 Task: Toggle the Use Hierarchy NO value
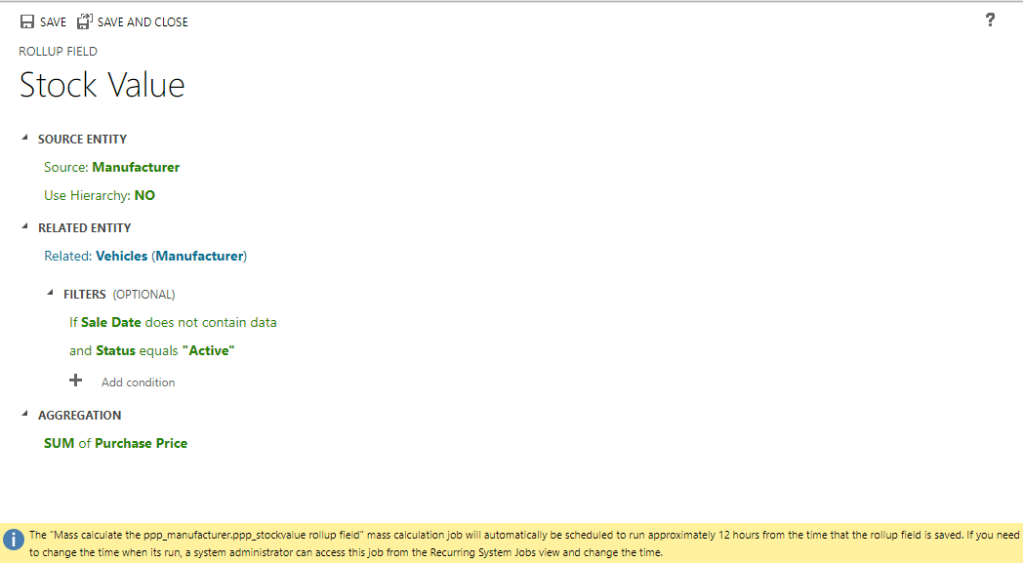(144, 196)
